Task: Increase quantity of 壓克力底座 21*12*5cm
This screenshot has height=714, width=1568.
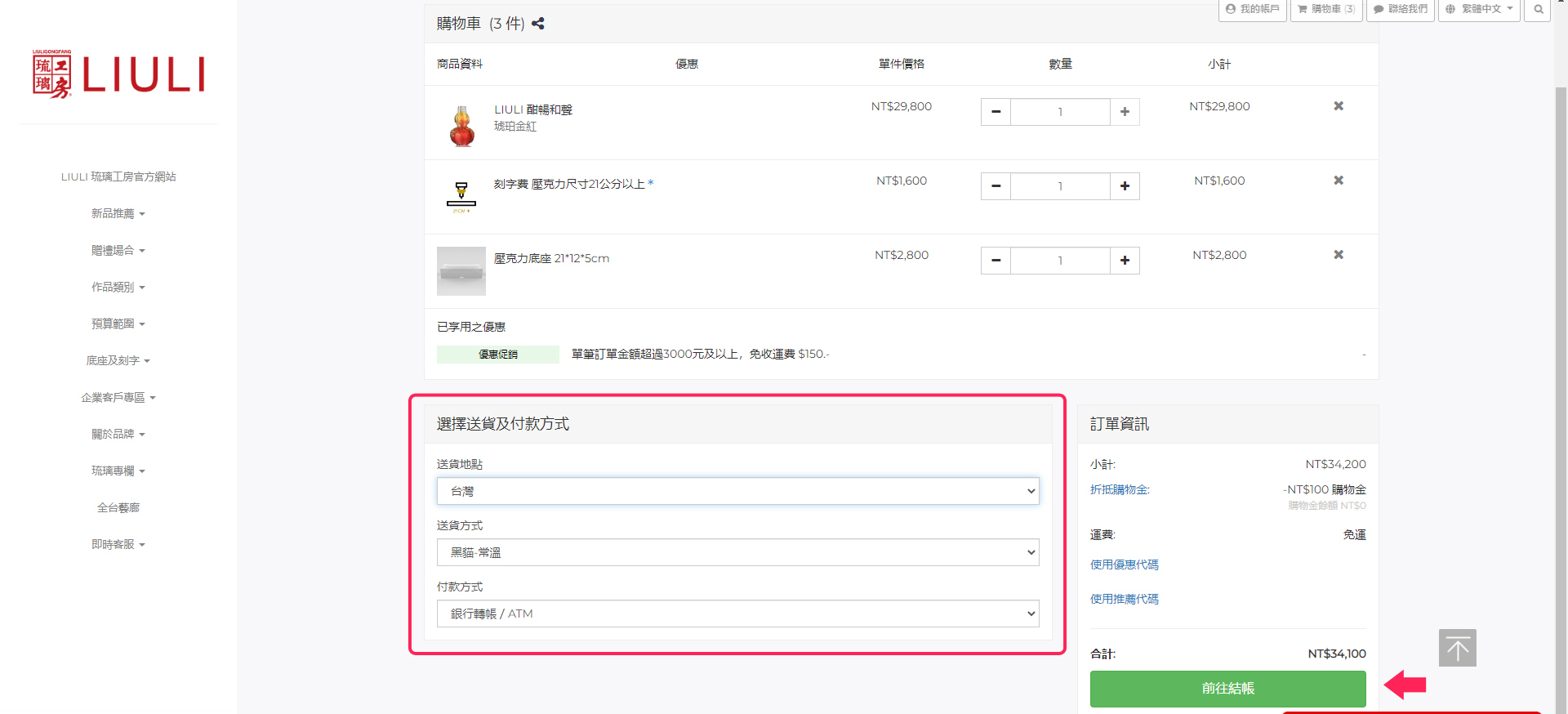Action: click(1125, 261)
